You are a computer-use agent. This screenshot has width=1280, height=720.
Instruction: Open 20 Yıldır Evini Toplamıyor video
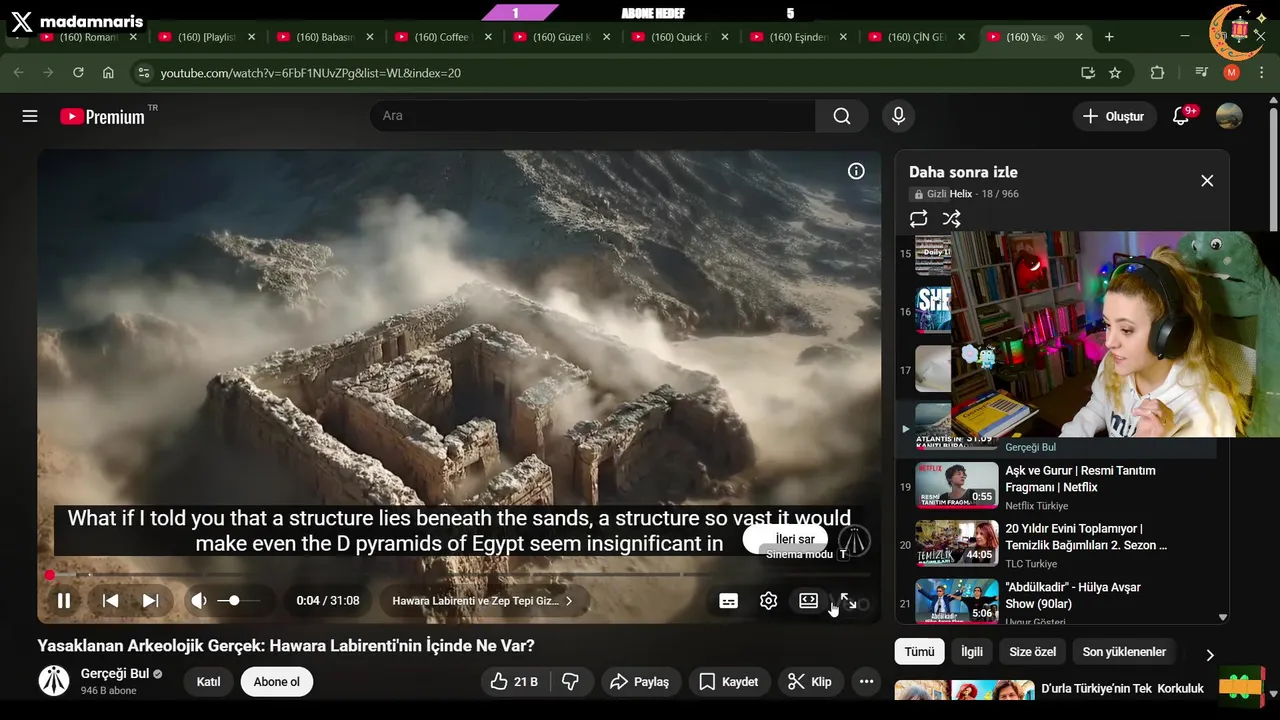1086,537
